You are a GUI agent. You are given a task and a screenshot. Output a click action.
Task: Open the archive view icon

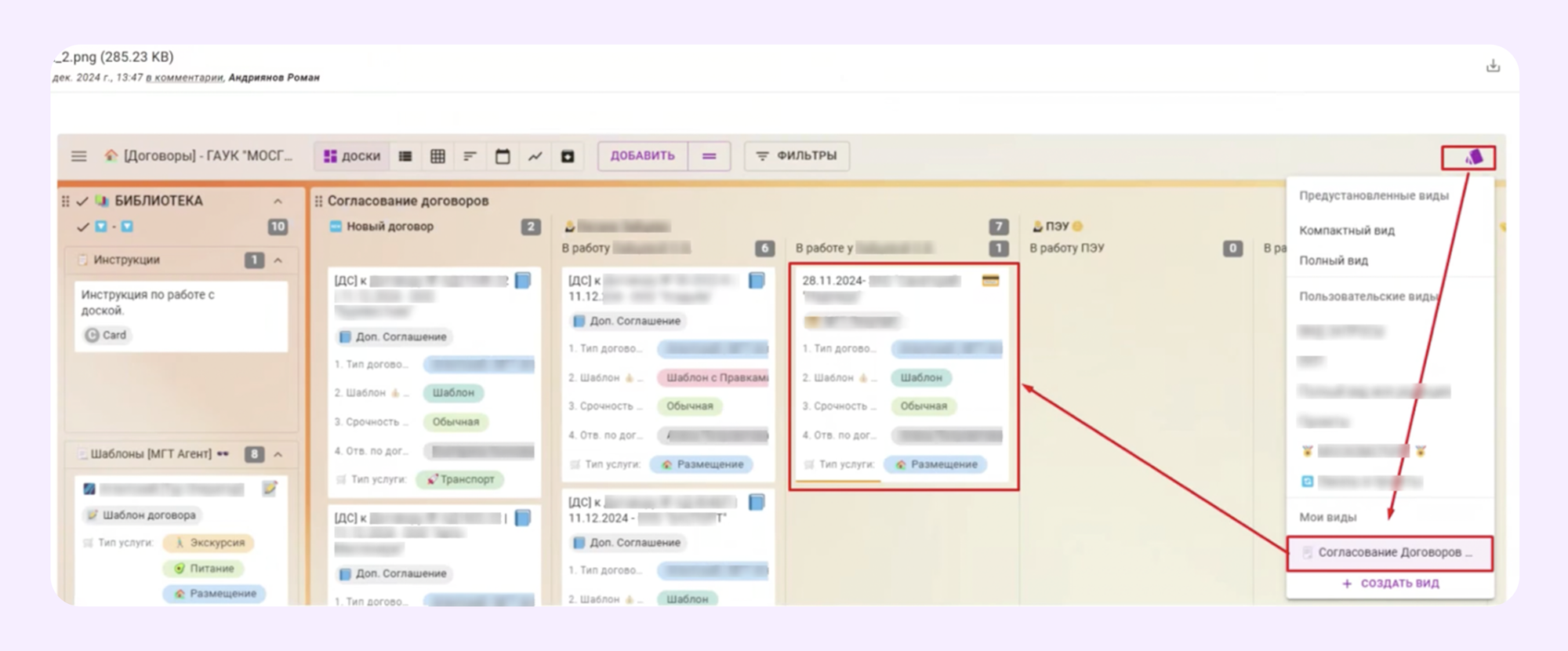(x=568, y=156)
